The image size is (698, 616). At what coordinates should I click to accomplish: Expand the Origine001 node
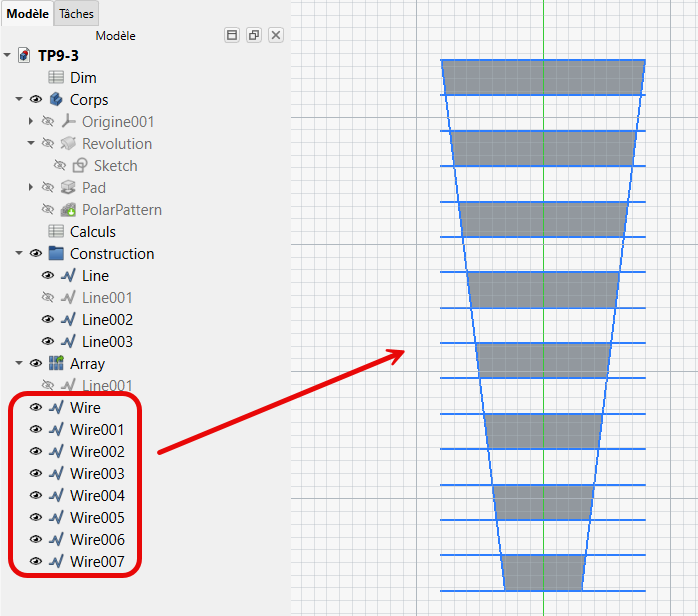(31, 122)
